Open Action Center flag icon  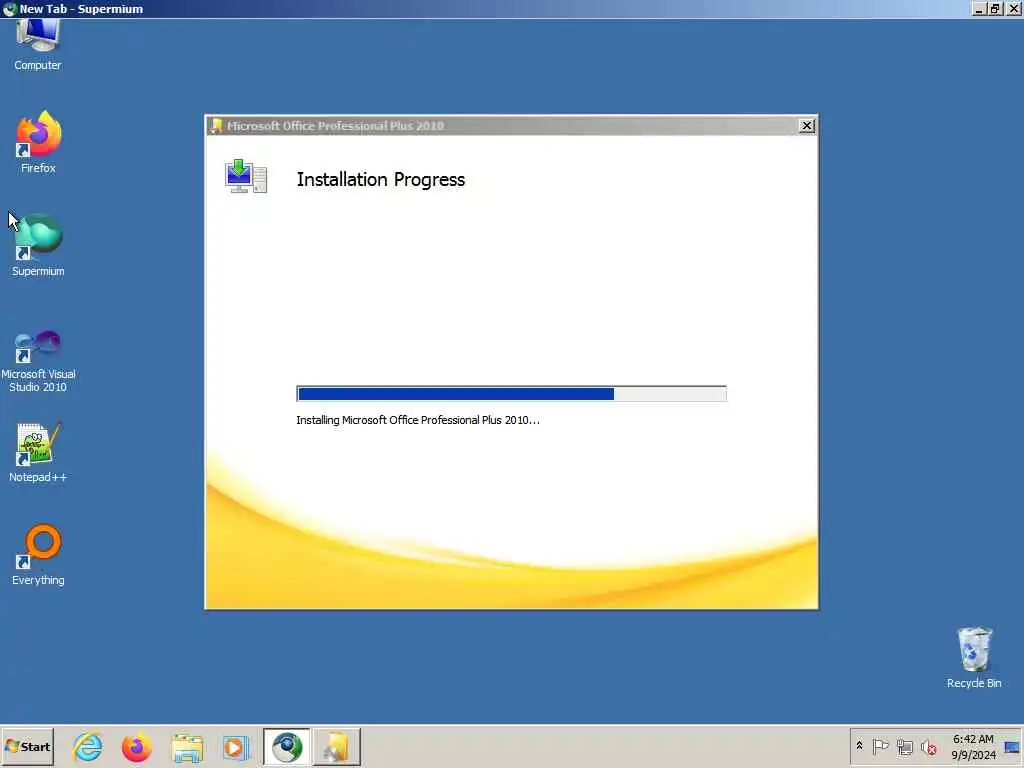coord(880,746)
